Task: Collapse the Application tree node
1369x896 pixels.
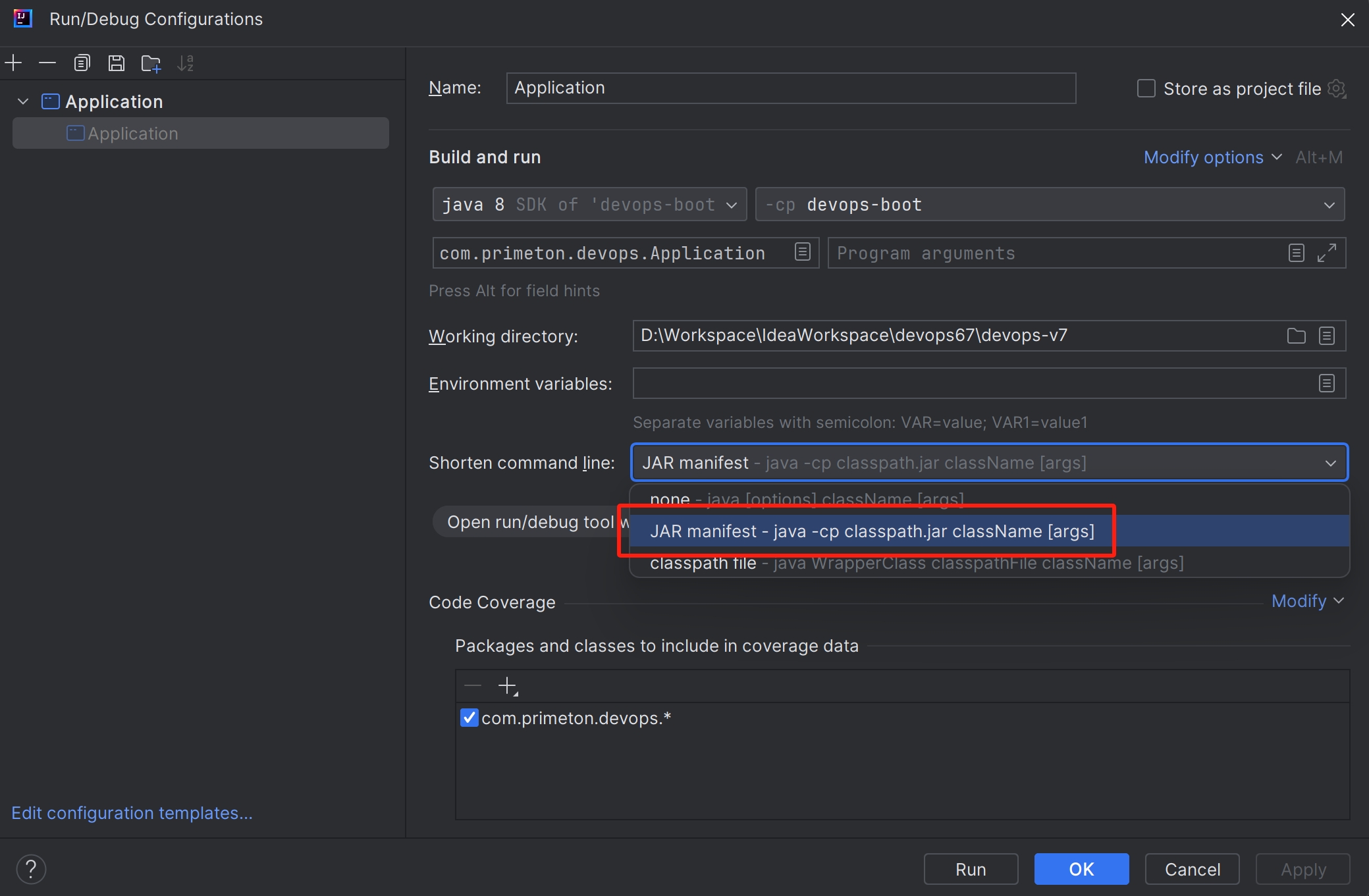Action: pyautogui.click(x=23, y=101)
